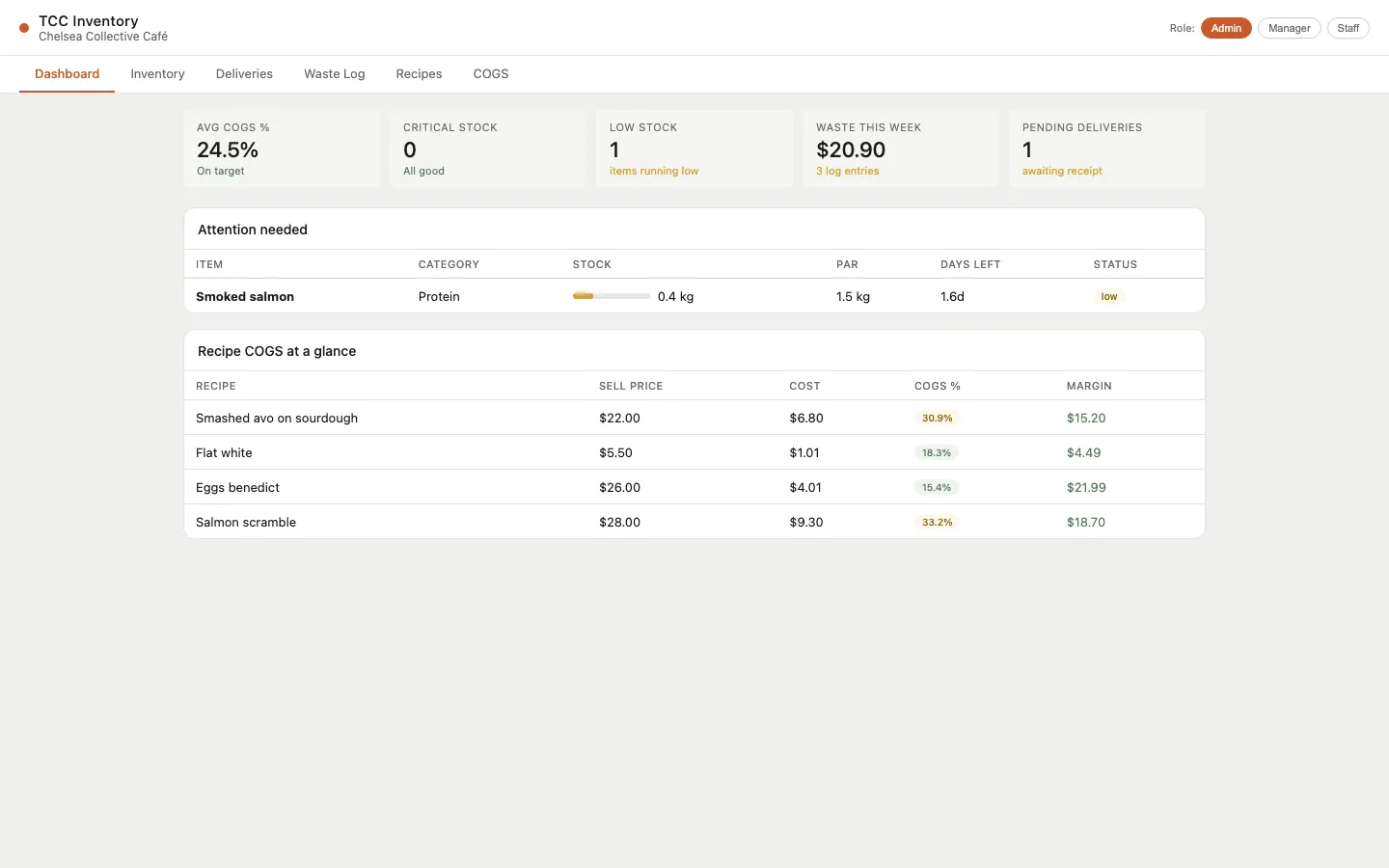Open the Waste This Week card
1389x868 pixels.
point(901,149)
